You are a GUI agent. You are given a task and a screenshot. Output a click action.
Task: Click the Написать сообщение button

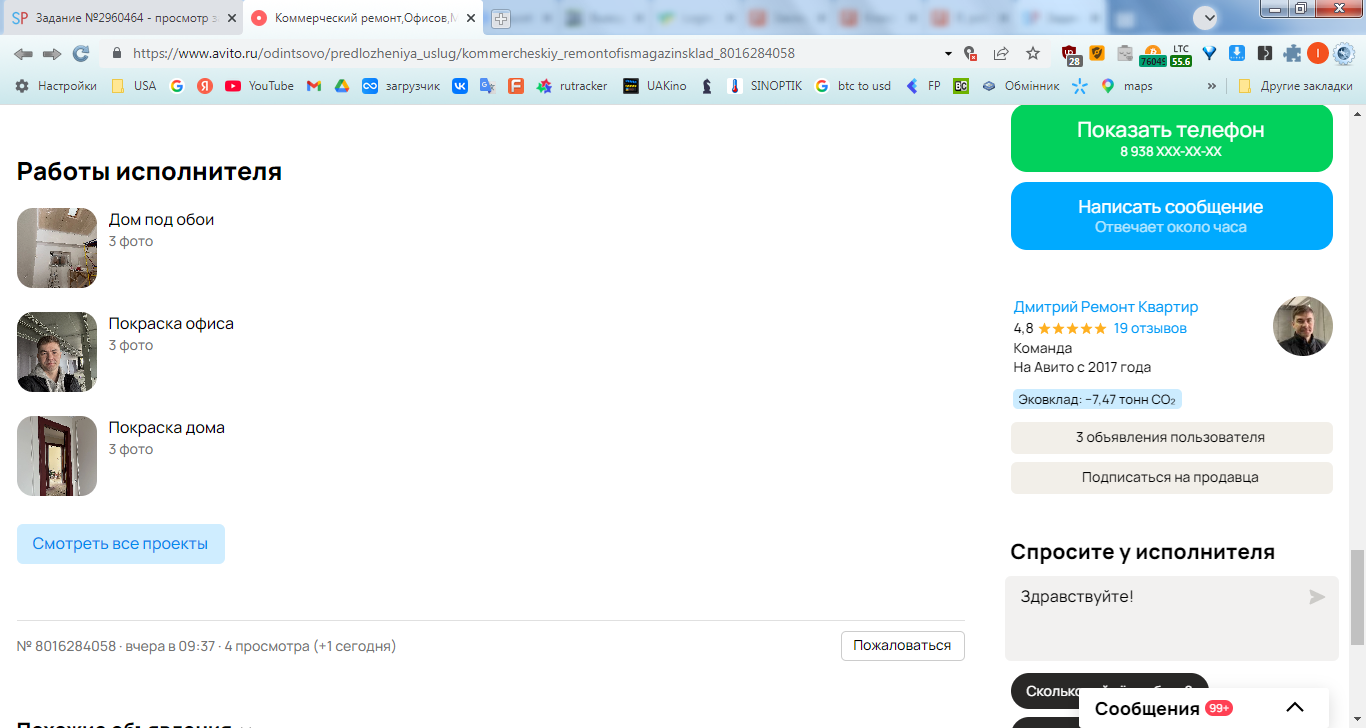1171,216
